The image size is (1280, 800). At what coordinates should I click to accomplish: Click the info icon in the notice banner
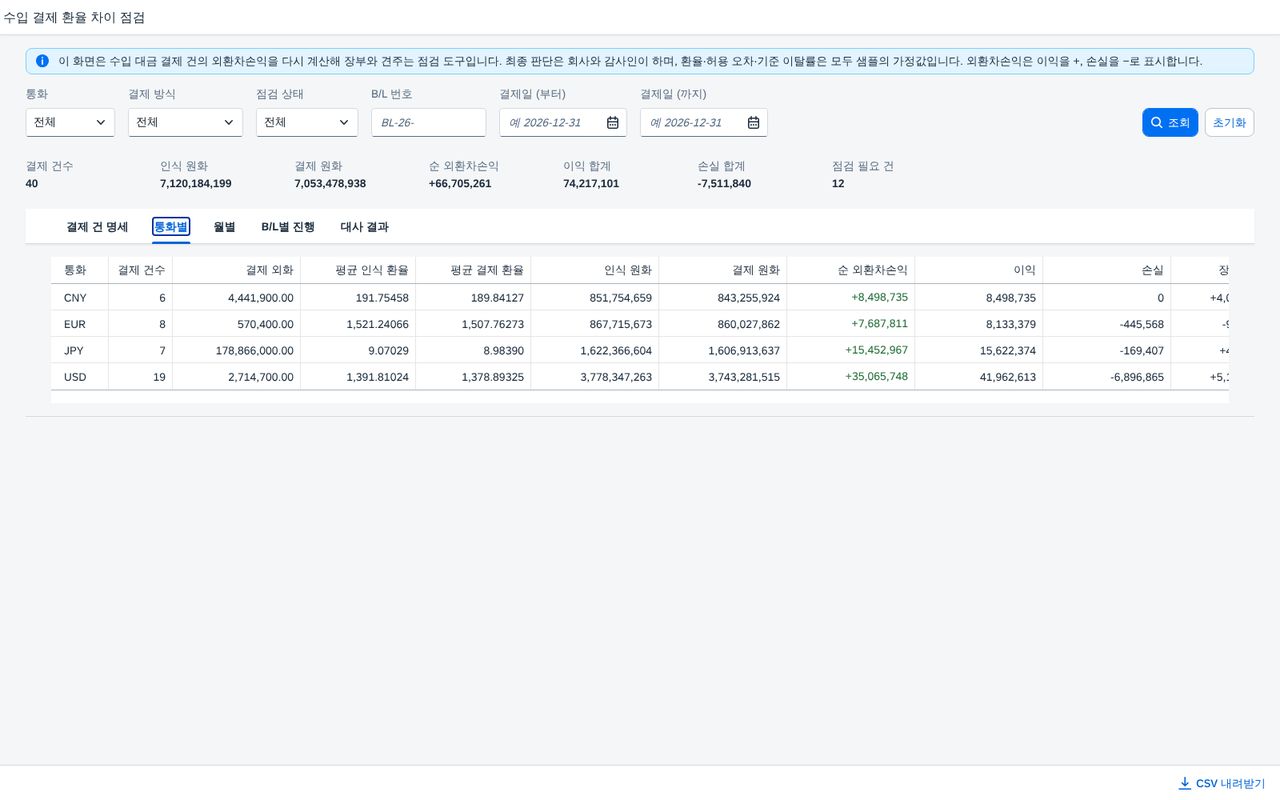(x=42, y=61)
